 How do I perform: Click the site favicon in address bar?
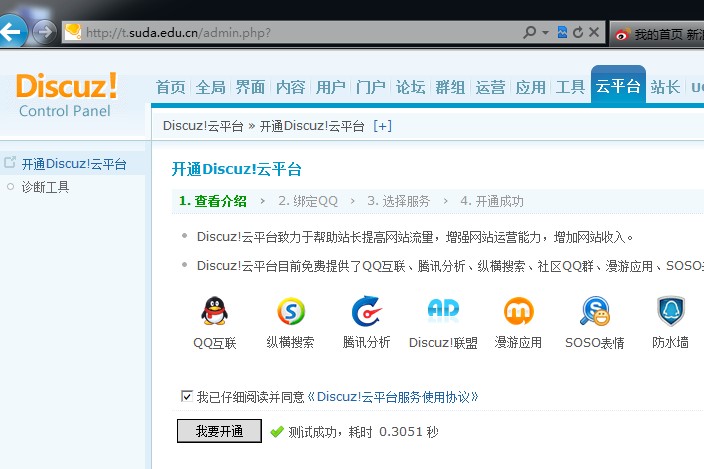click(73, 32)
